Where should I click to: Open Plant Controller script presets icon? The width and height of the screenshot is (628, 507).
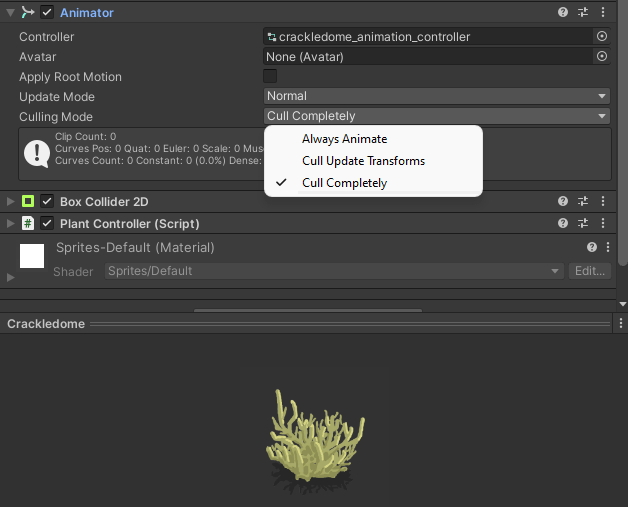[x=583, y=223]
